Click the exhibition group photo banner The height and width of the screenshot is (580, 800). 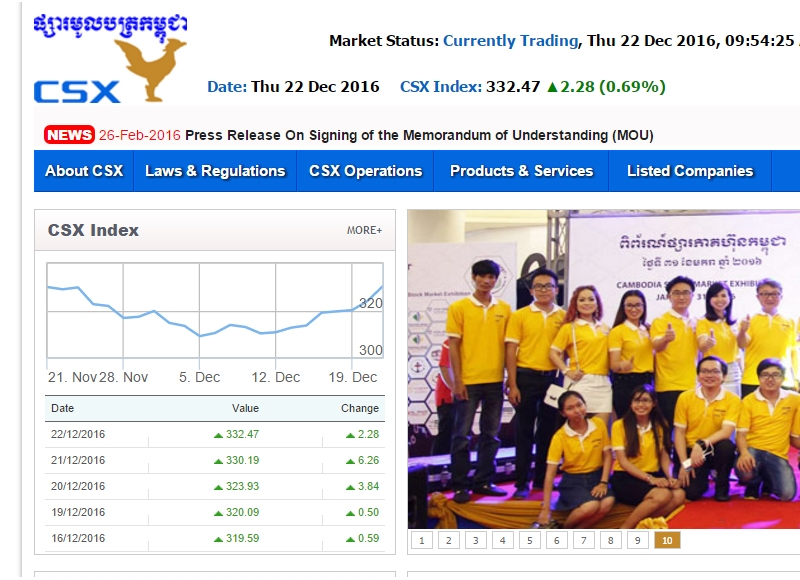coord(603,368)
